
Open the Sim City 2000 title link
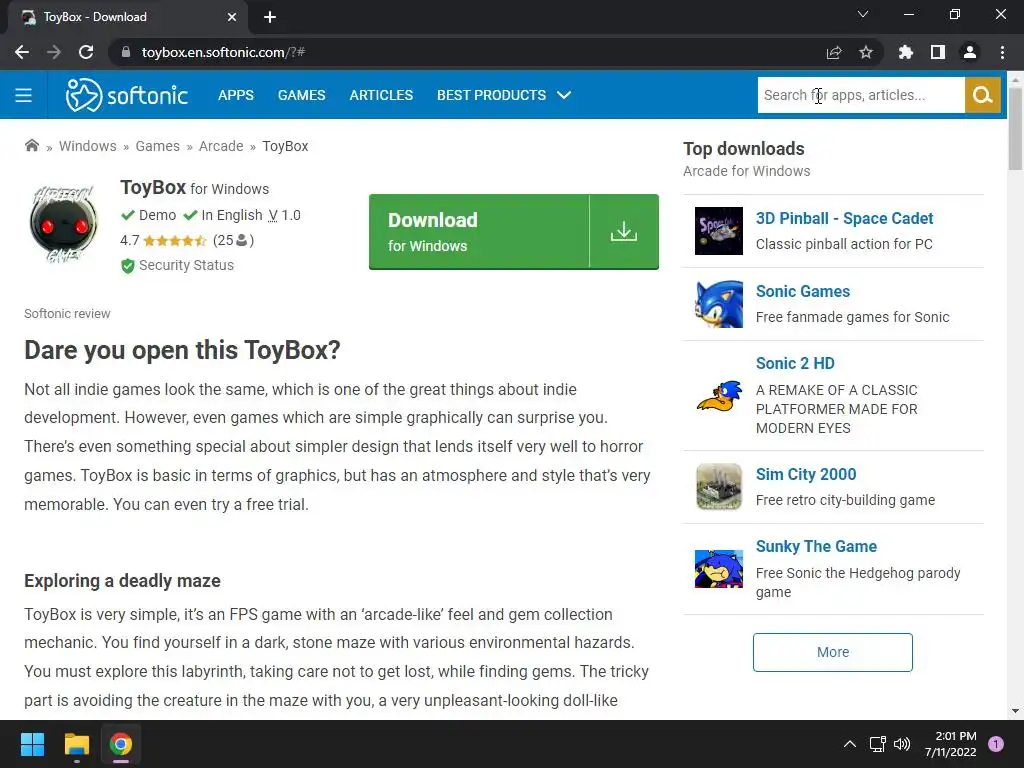[806, 474]
